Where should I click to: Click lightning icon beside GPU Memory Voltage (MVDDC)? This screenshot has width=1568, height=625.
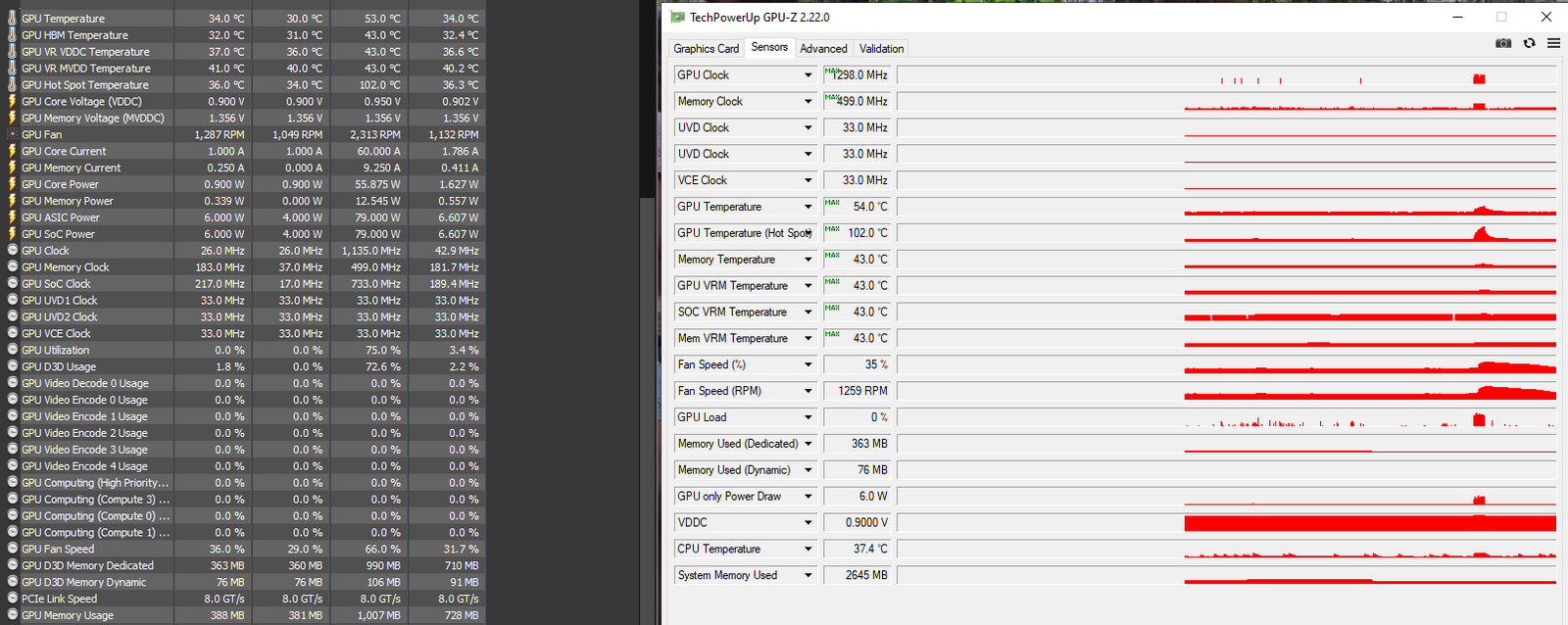[12, 118]
